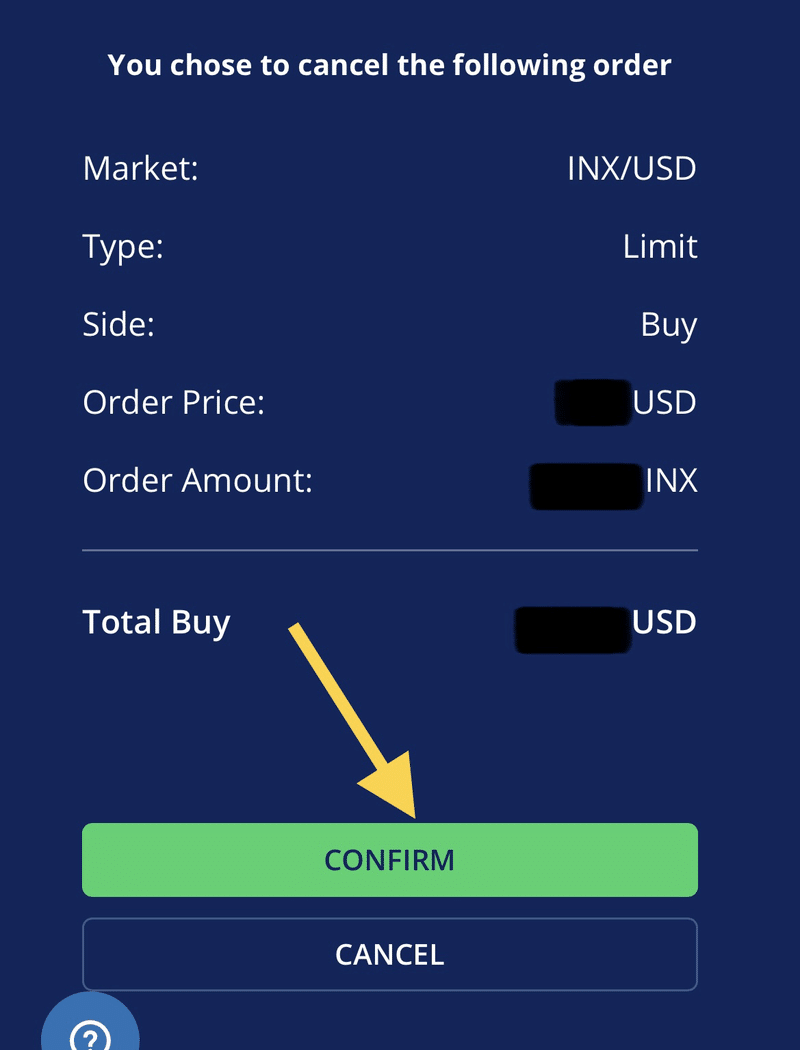Click INX unit beside Order Amount
800x1050 pixels.
pyautogui.click(x=672, y=481)
